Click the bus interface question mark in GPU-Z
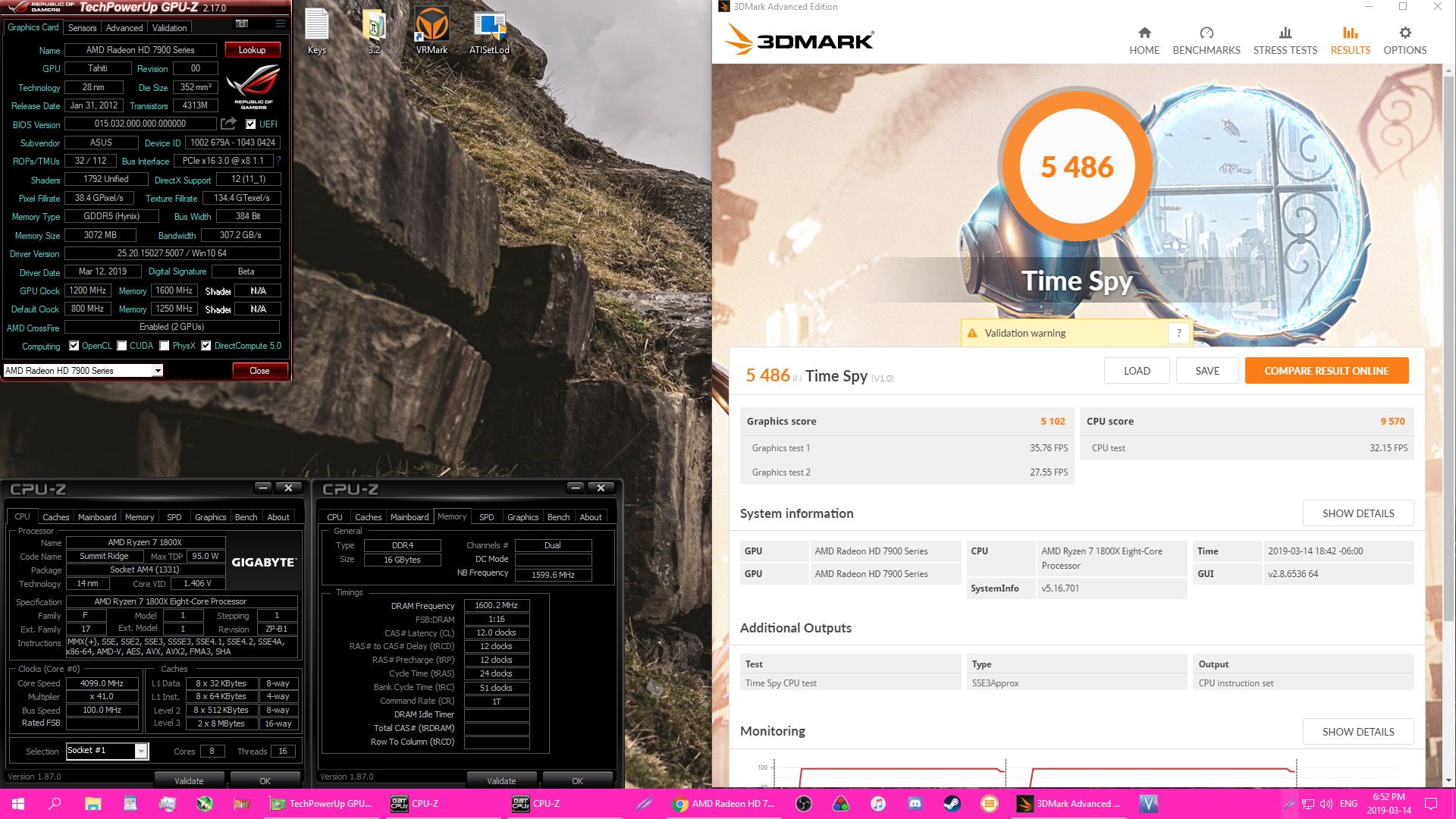1456x819 pixels. click(x=278, y=161)
